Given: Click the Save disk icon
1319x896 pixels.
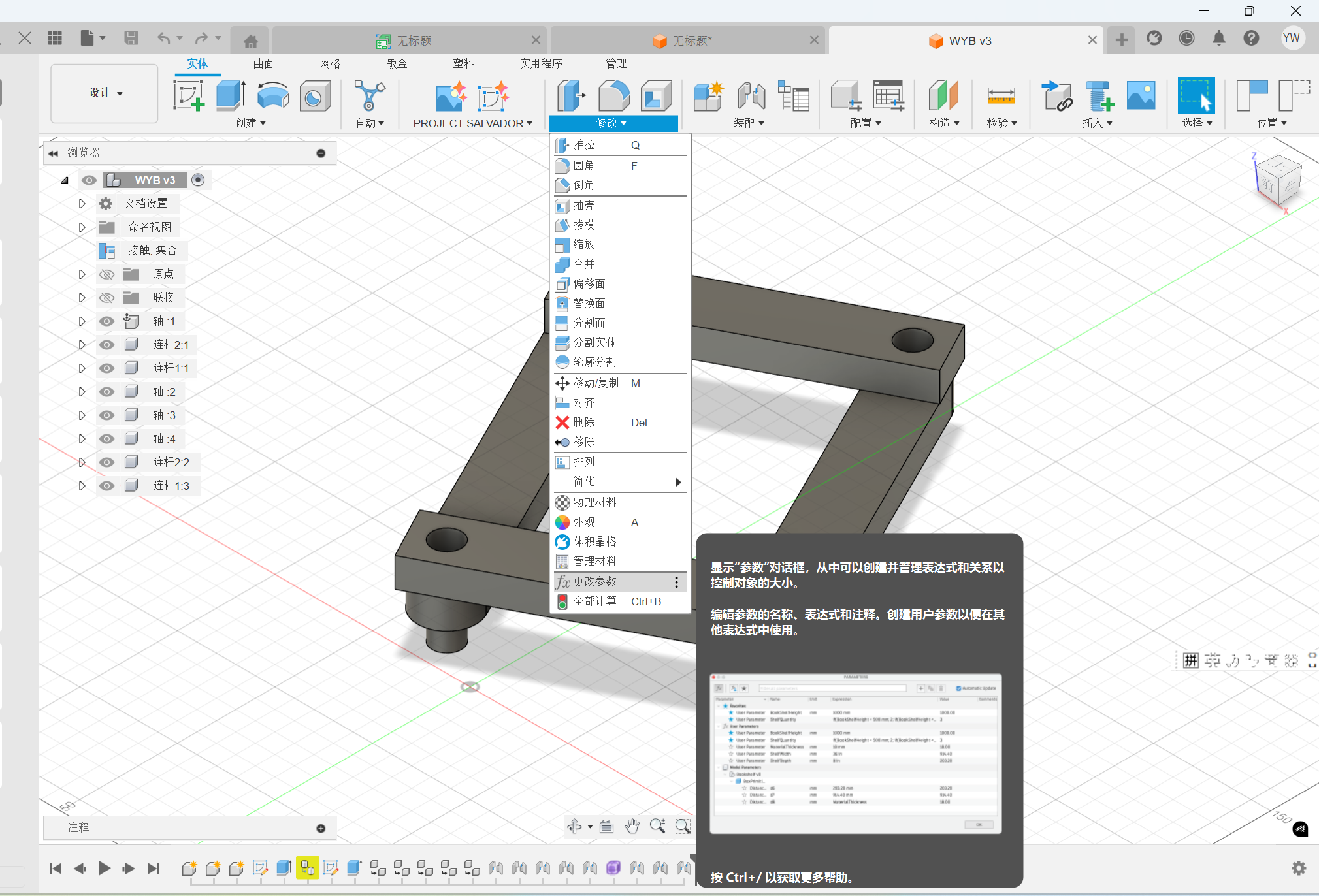Looking at the screenshot, I should click(x=131, y=38).
